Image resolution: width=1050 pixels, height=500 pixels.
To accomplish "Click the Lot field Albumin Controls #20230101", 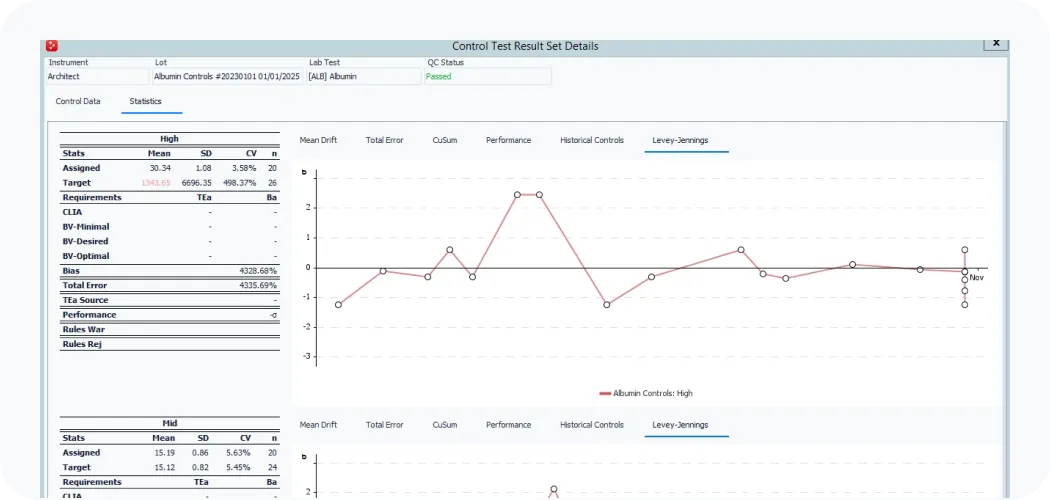I will (227, 76).
